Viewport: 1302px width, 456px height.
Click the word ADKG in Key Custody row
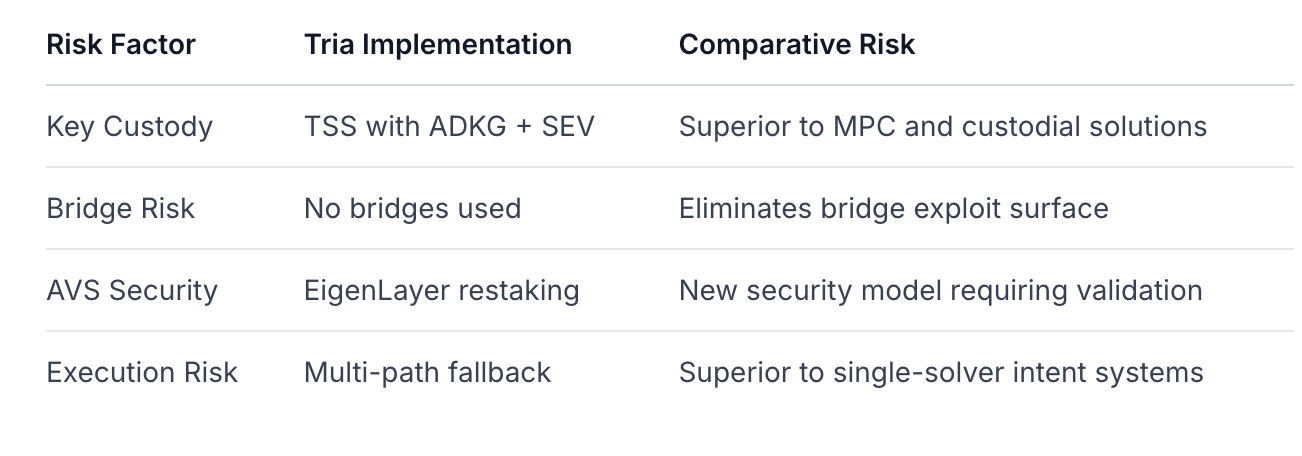coord(468,127)
